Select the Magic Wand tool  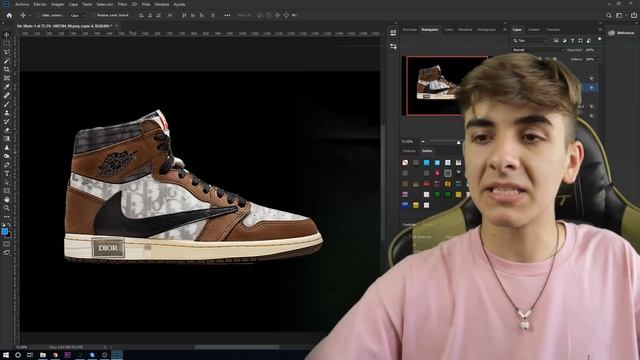[7, 61]
